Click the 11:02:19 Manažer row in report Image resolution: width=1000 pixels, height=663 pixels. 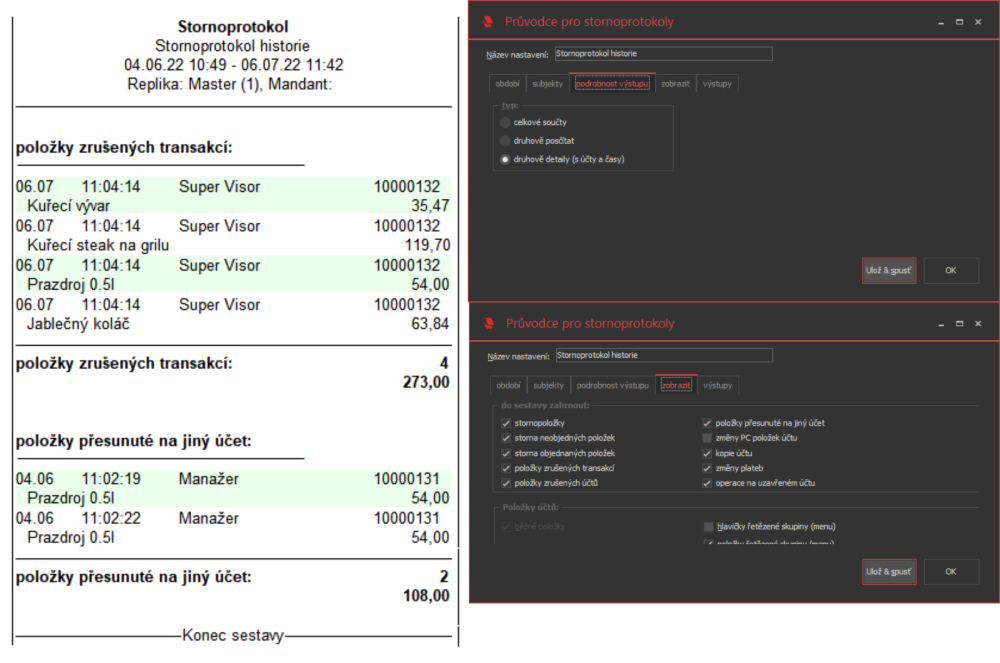click(x=233, y=479)
